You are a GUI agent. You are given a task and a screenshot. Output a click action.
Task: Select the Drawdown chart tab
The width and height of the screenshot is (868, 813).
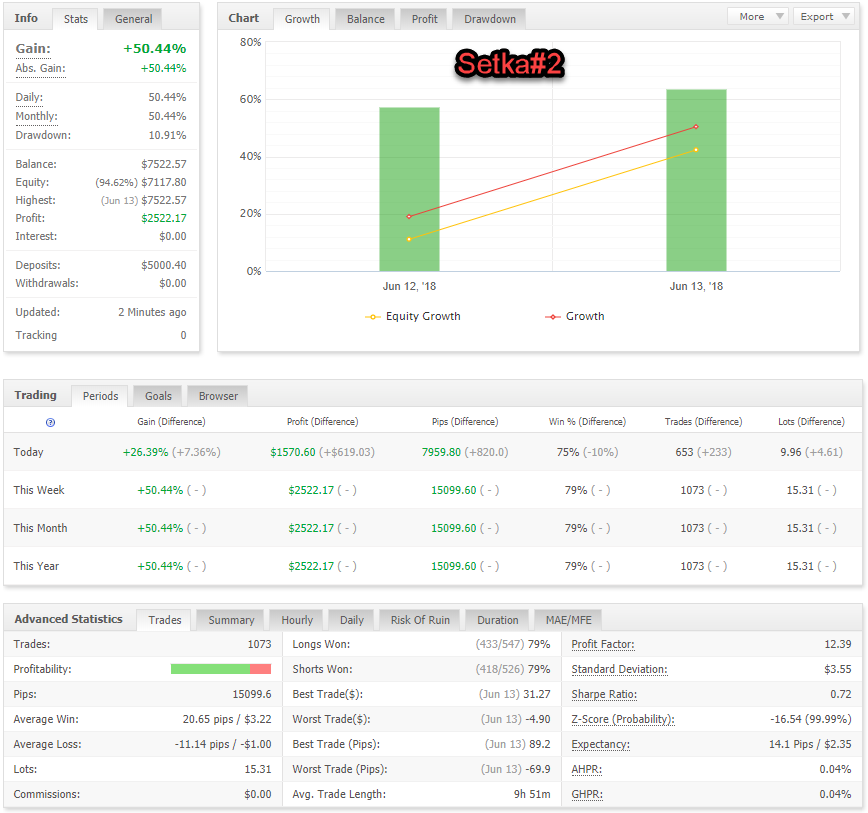(489, 19)
